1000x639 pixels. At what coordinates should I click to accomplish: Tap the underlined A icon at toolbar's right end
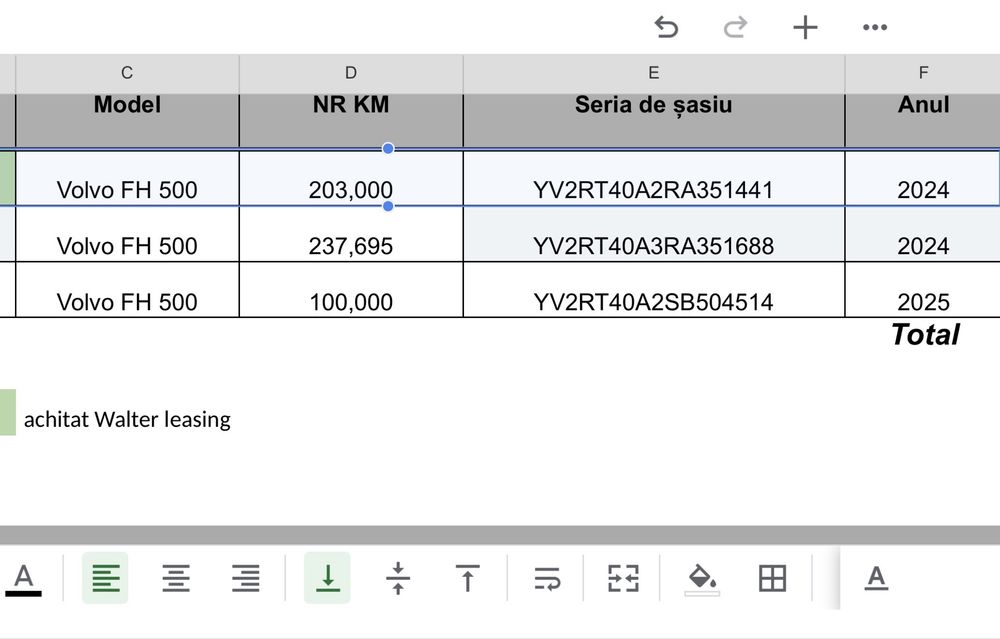(876, 578)
